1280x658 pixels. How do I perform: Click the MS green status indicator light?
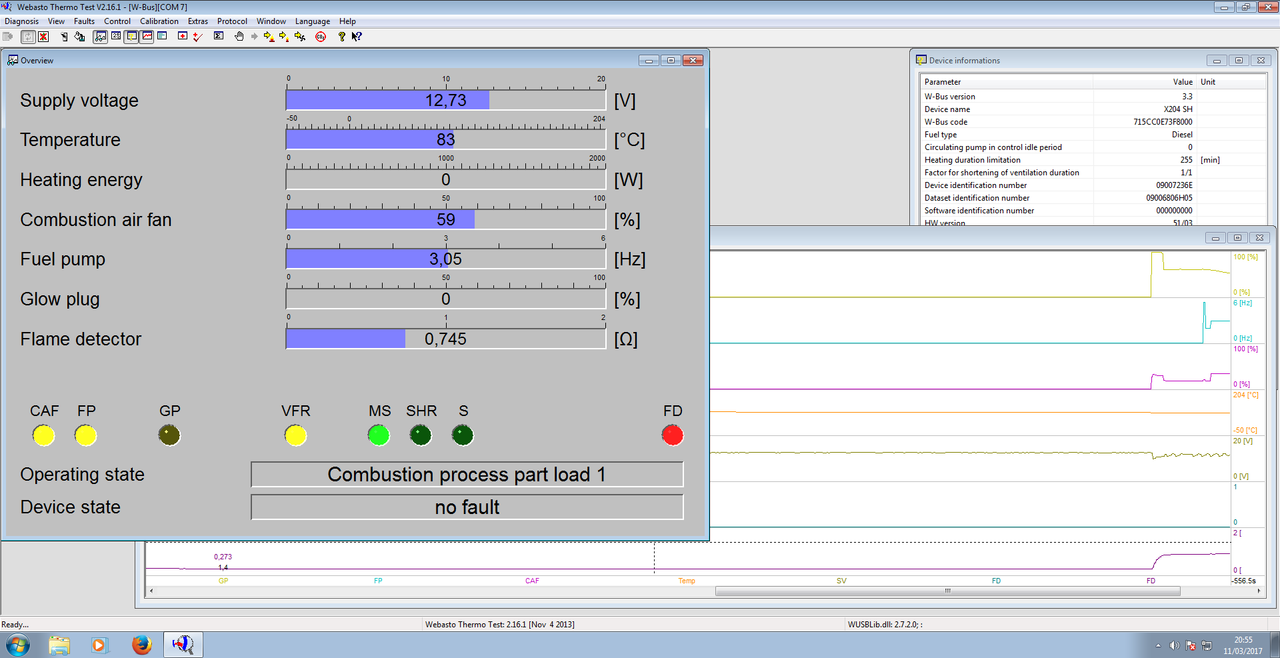(378, 435)
